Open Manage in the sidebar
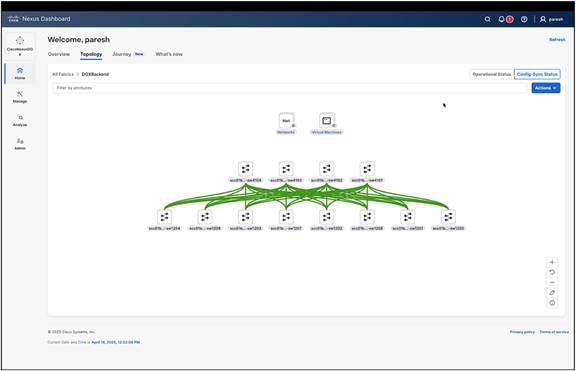Image resolution: width=576 pixels, height=371 pixels. [x=20, y=97]
